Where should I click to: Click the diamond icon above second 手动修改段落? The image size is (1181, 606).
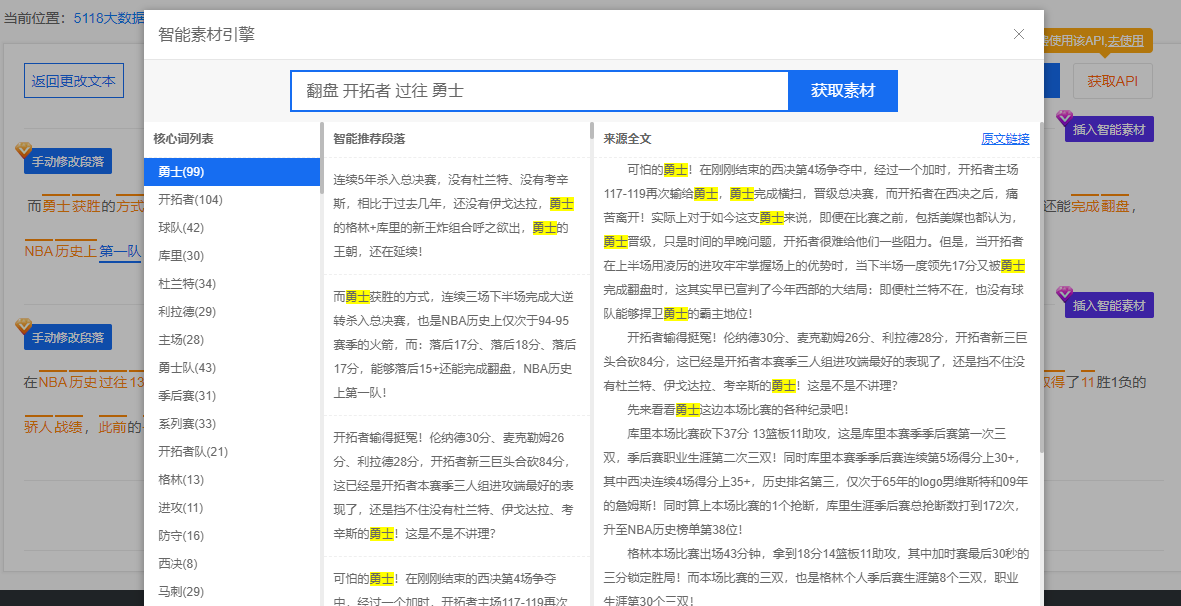click(x=24, y=325)
